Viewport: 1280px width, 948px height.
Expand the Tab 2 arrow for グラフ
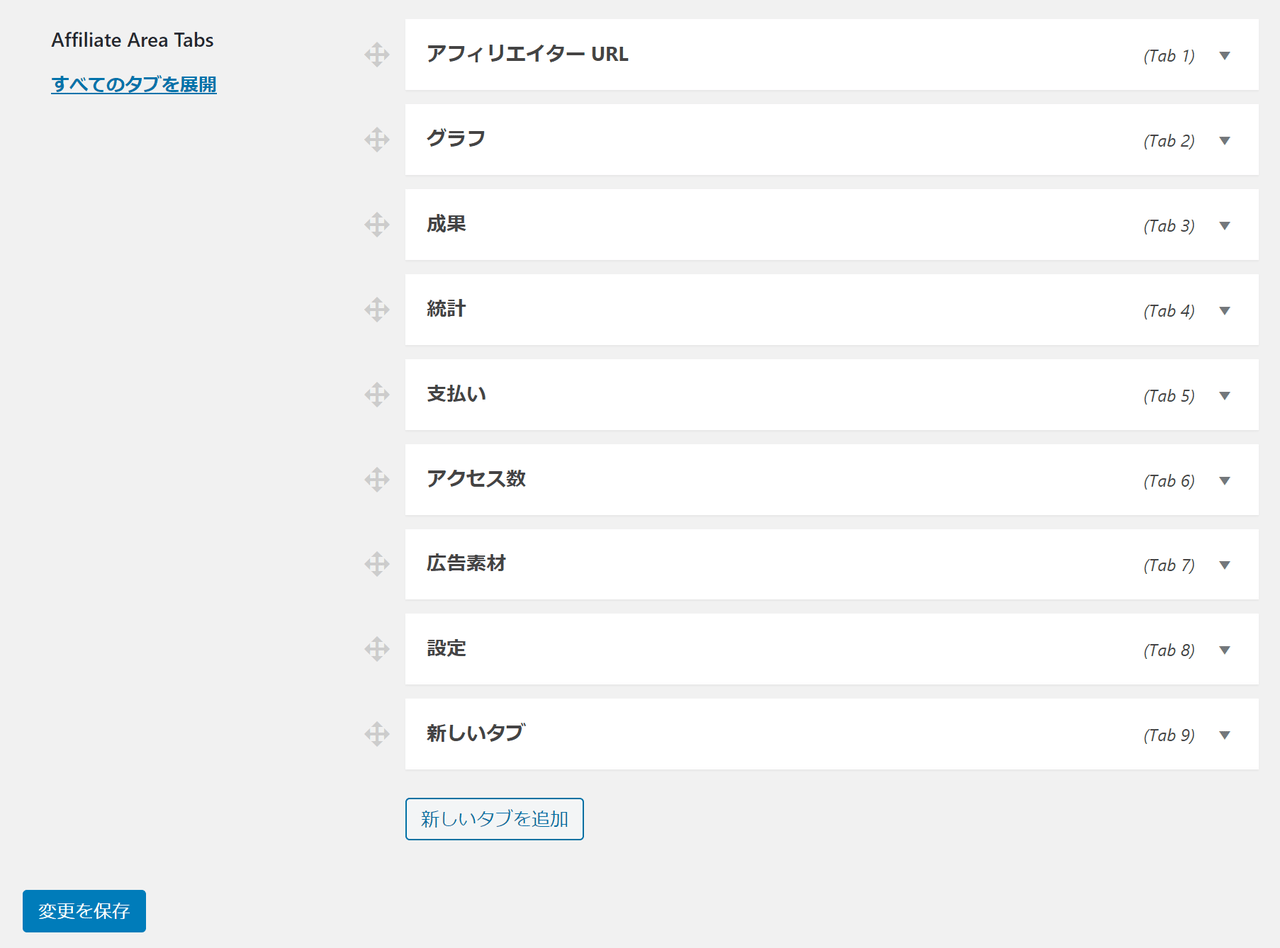(x=1224, y=141)
